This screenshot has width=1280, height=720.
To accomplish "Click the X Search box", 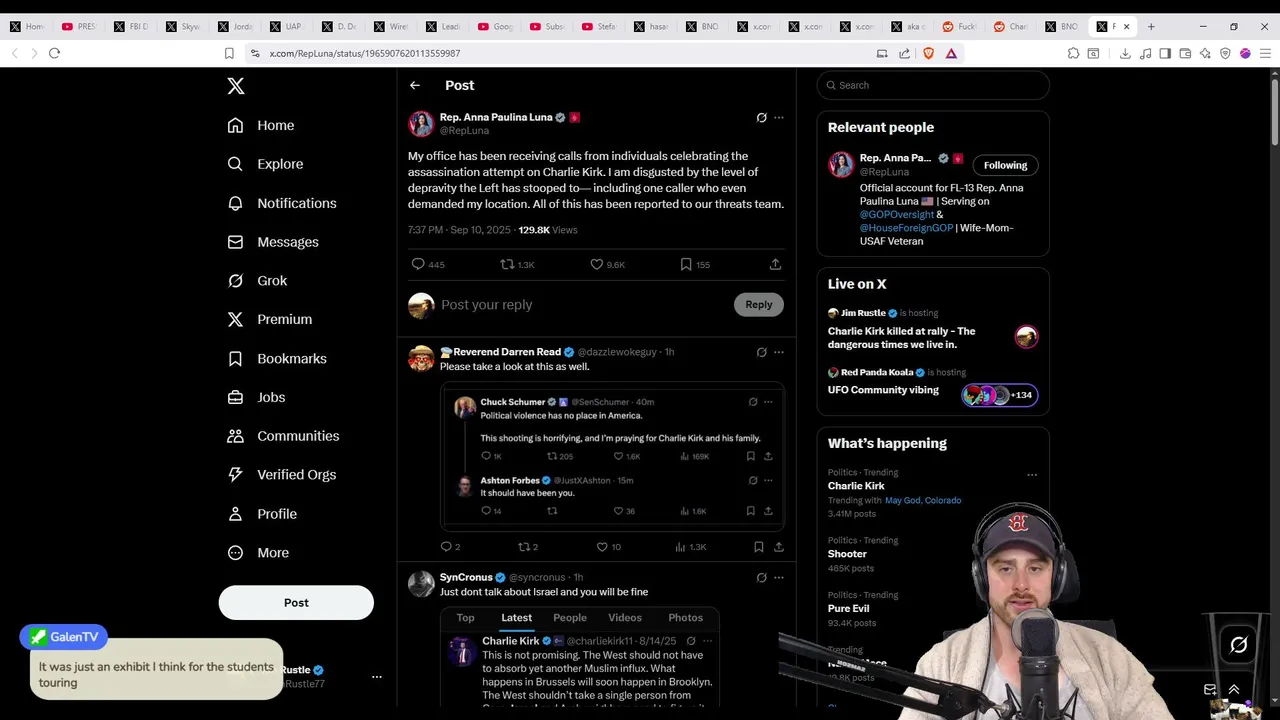I will click(x=933, y=85).
